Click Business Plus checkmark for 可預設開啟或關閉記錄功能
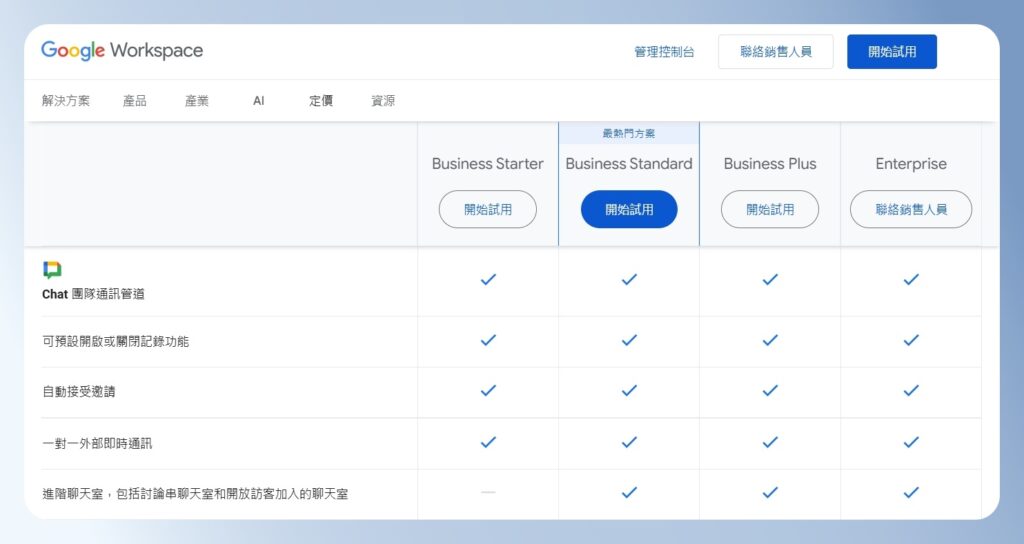Screen dimensions: 1024x544 (x=770, y=340)
